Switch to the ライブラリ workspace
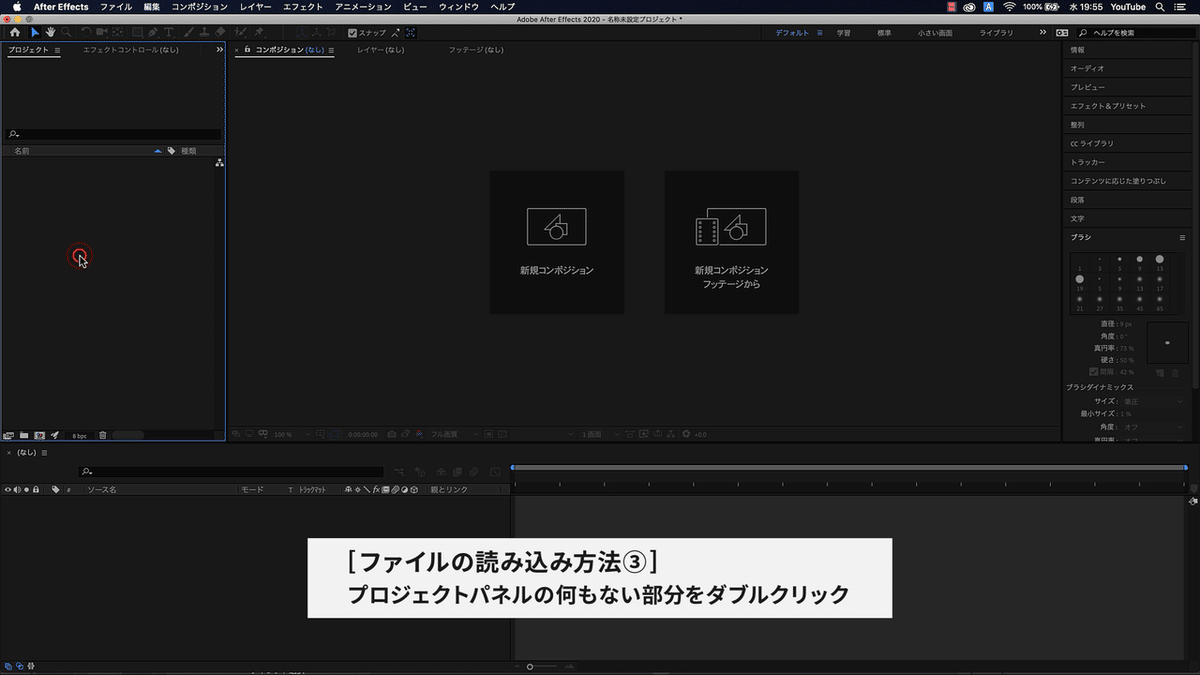 [x=996, y=33]
